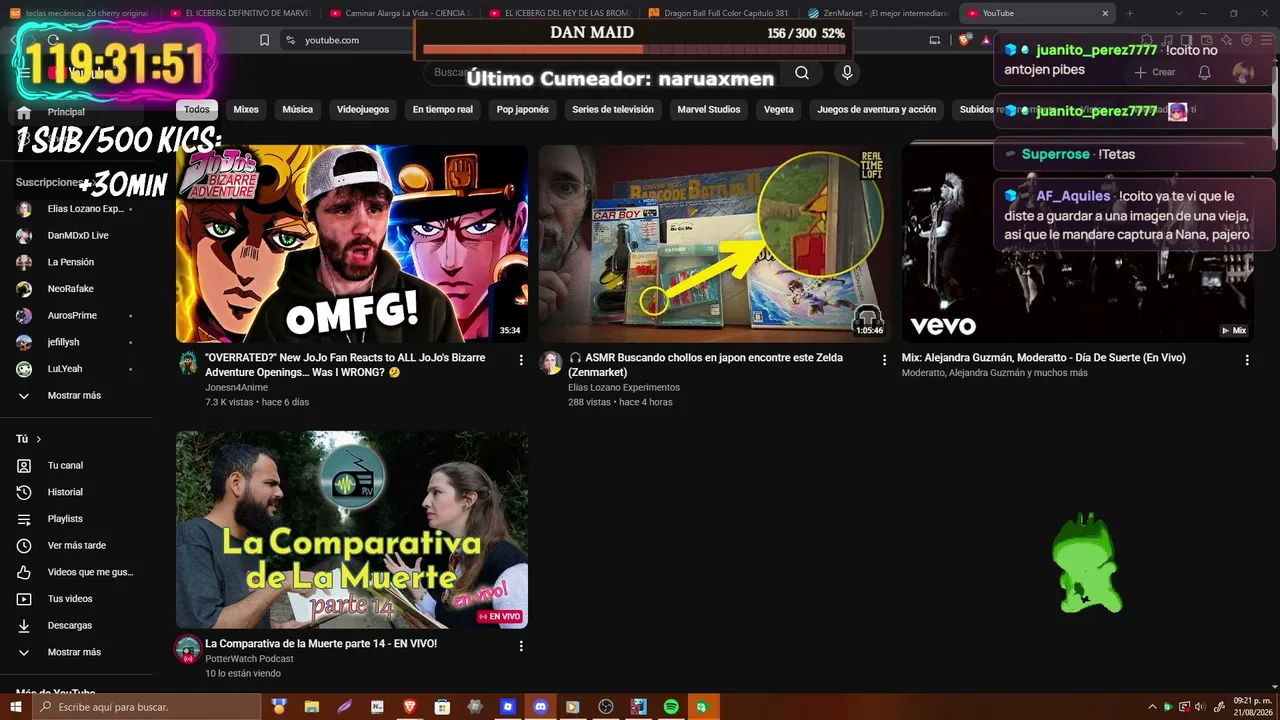Open the Jonesn4Anime channel name link
Viewport: 1280px width, 720px height.
click(237, 387)
